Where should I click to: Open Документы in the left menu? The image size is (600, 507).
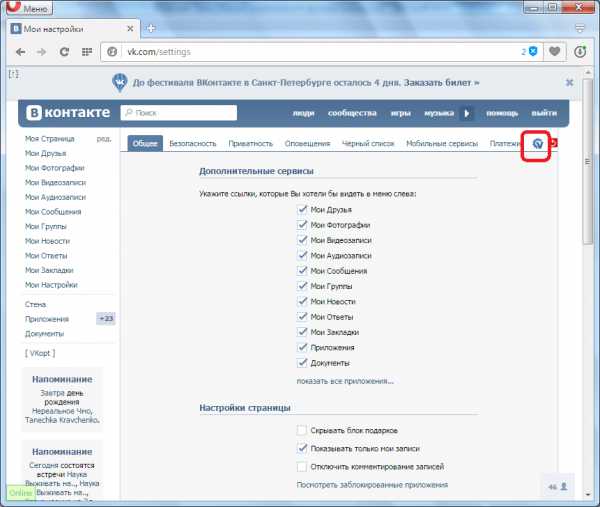(44, 334)
